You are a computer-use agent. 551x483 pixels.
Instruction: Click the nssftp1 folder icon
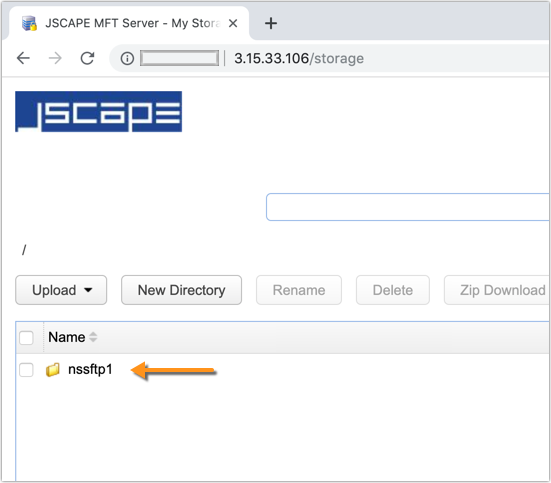53,370
